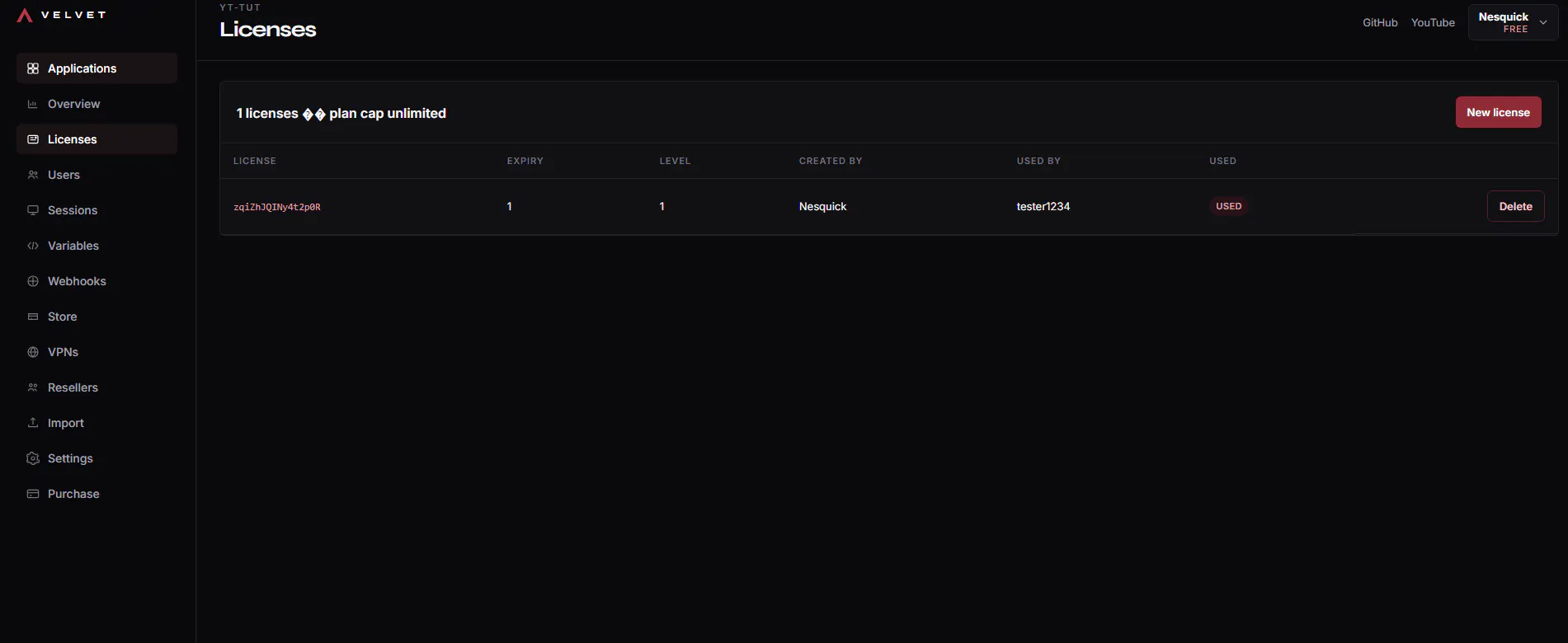1568x643 pixels.
Task: Delete the zqiZhJQINy4t2p0R license
Action: (x=1515, y=206)
